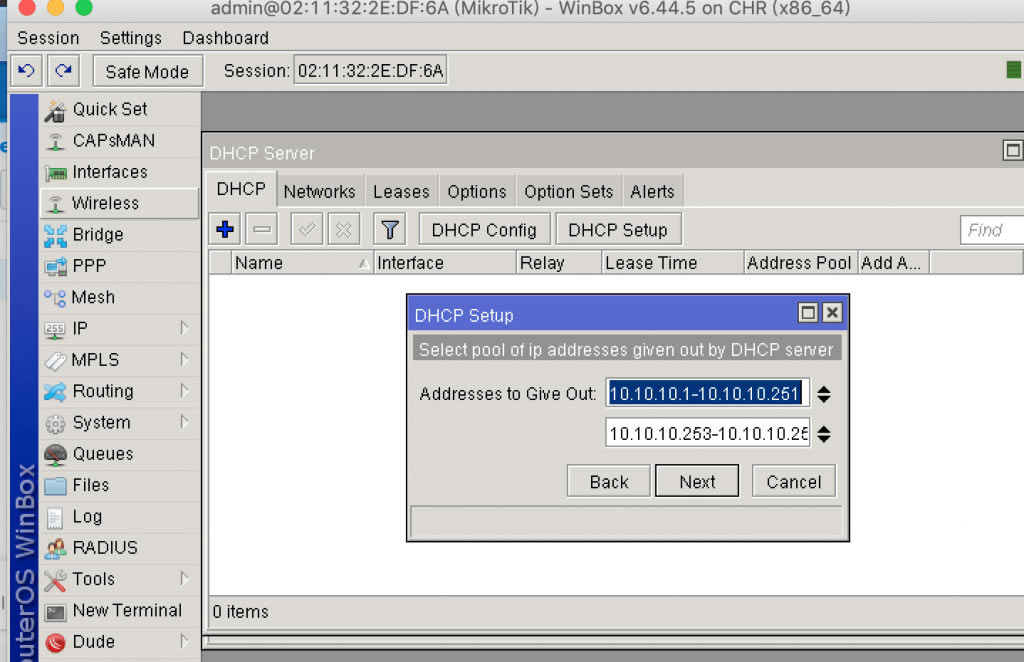Viewport: 1024px width, 662px height.
Task: Click the Find search box
Action: pyautogui.click(x=991, y=230)
